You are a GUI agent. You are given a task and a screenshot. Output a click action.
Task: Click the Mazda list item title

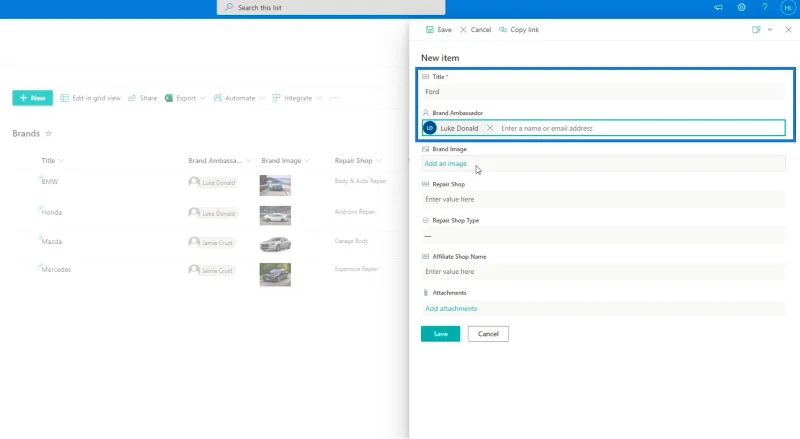pyautogui.click(x=52, y=241)
